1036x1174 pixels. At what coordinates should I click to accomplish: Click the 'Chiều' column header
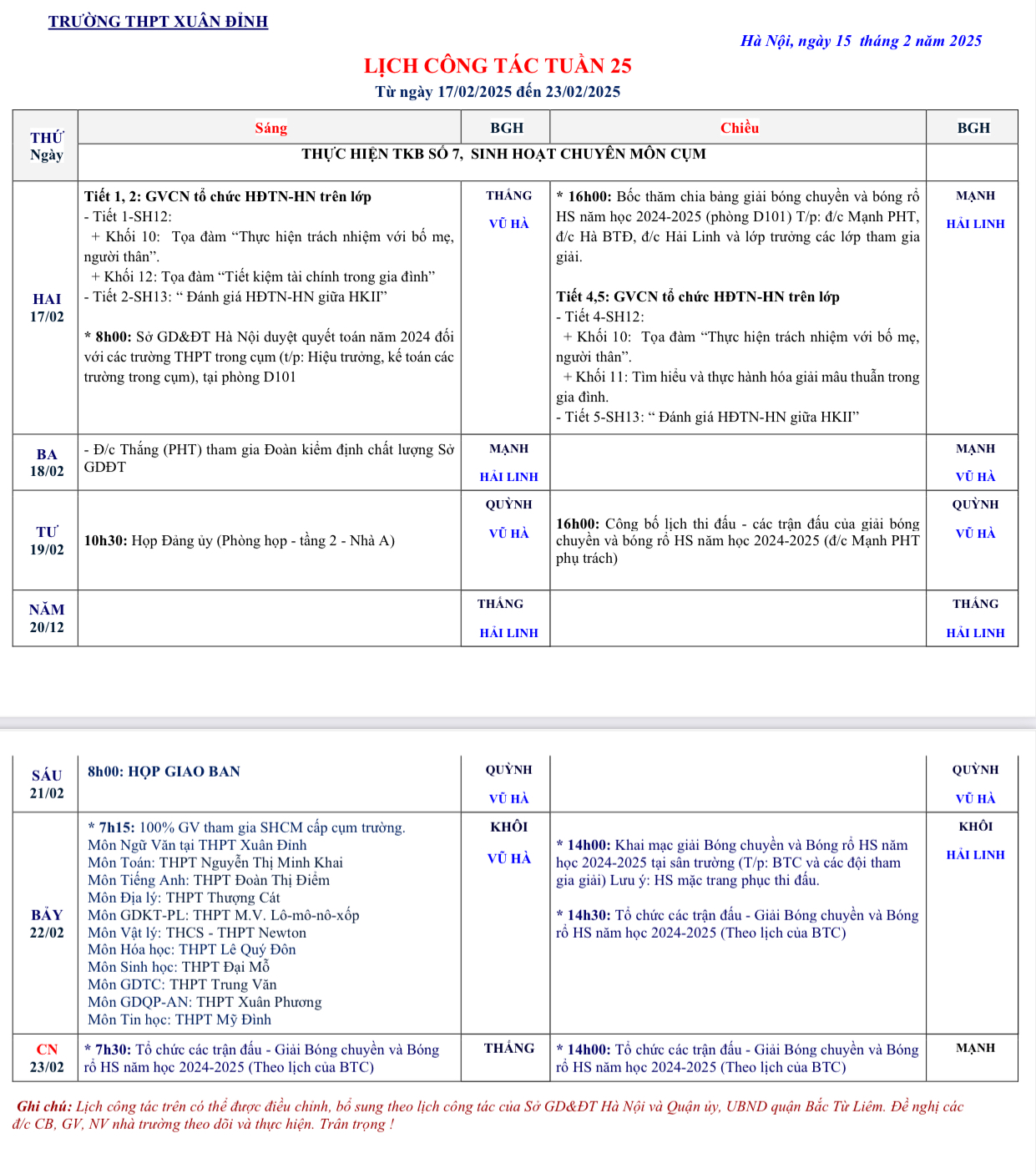(x=739, y=128)
